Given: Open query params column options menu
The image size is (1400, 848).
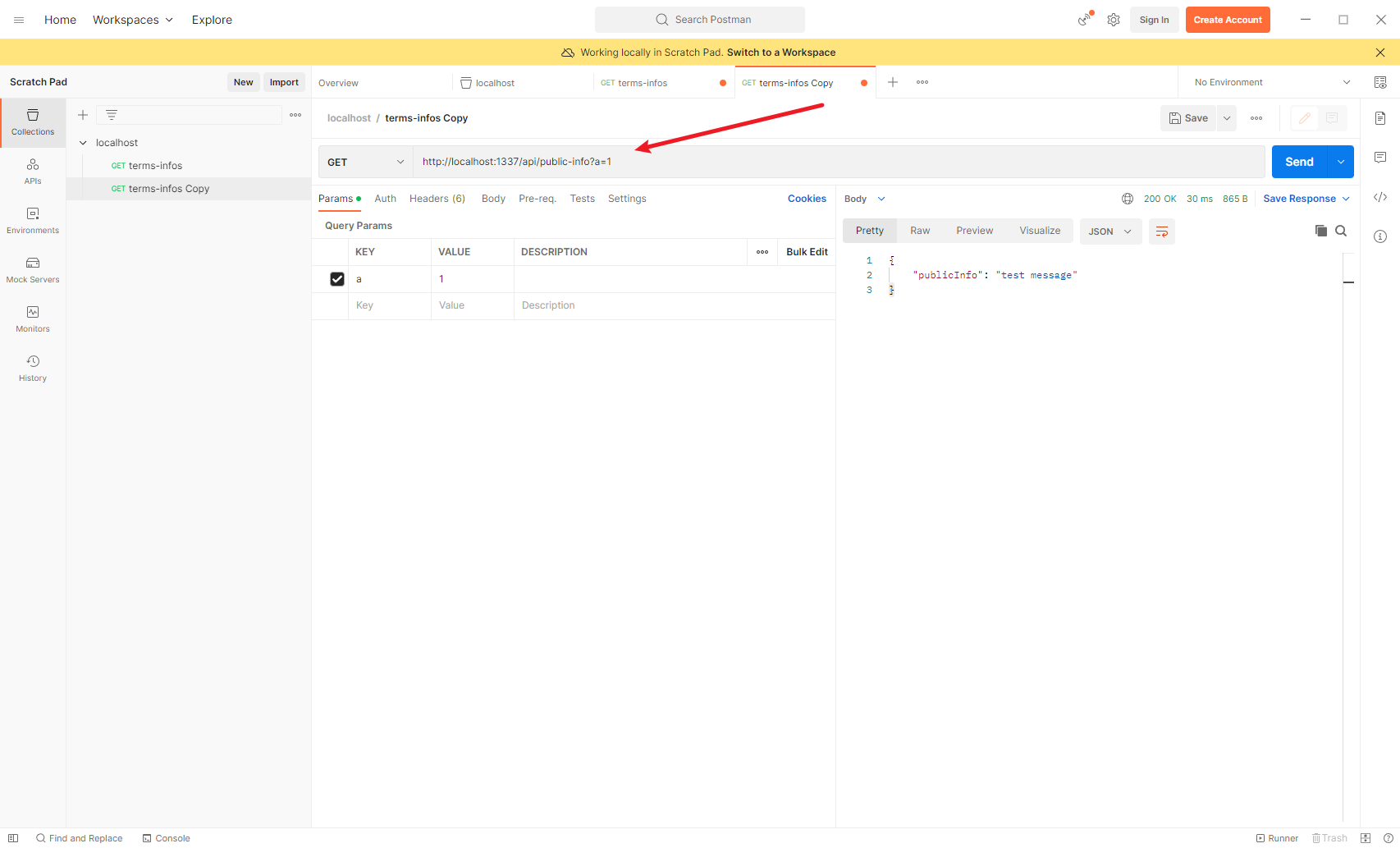Looking at the screenshot, I should tap(762, 252).
